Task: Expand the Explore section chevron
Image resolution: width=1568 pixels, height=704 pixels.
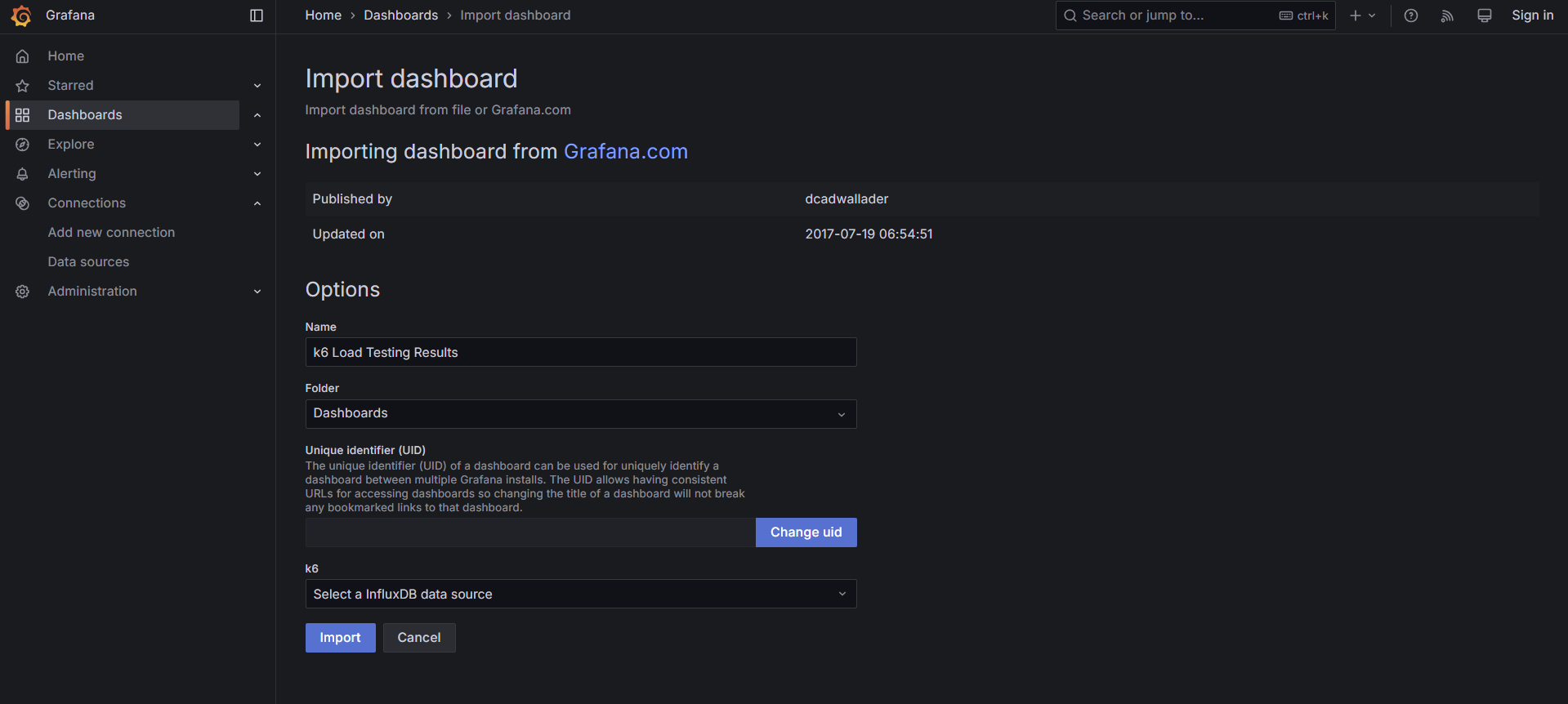Action: (x=257, y=145)
